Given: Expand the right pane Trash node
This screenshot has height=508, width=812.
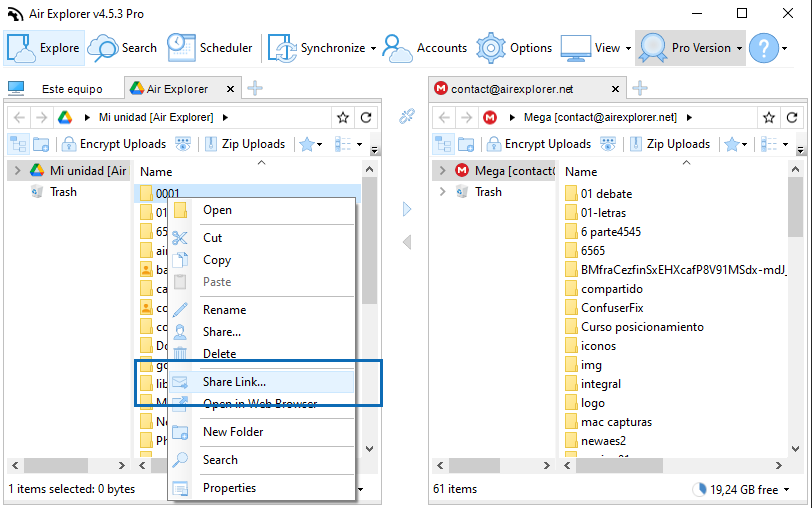Looking at the screenshot, I should [442, 192].
